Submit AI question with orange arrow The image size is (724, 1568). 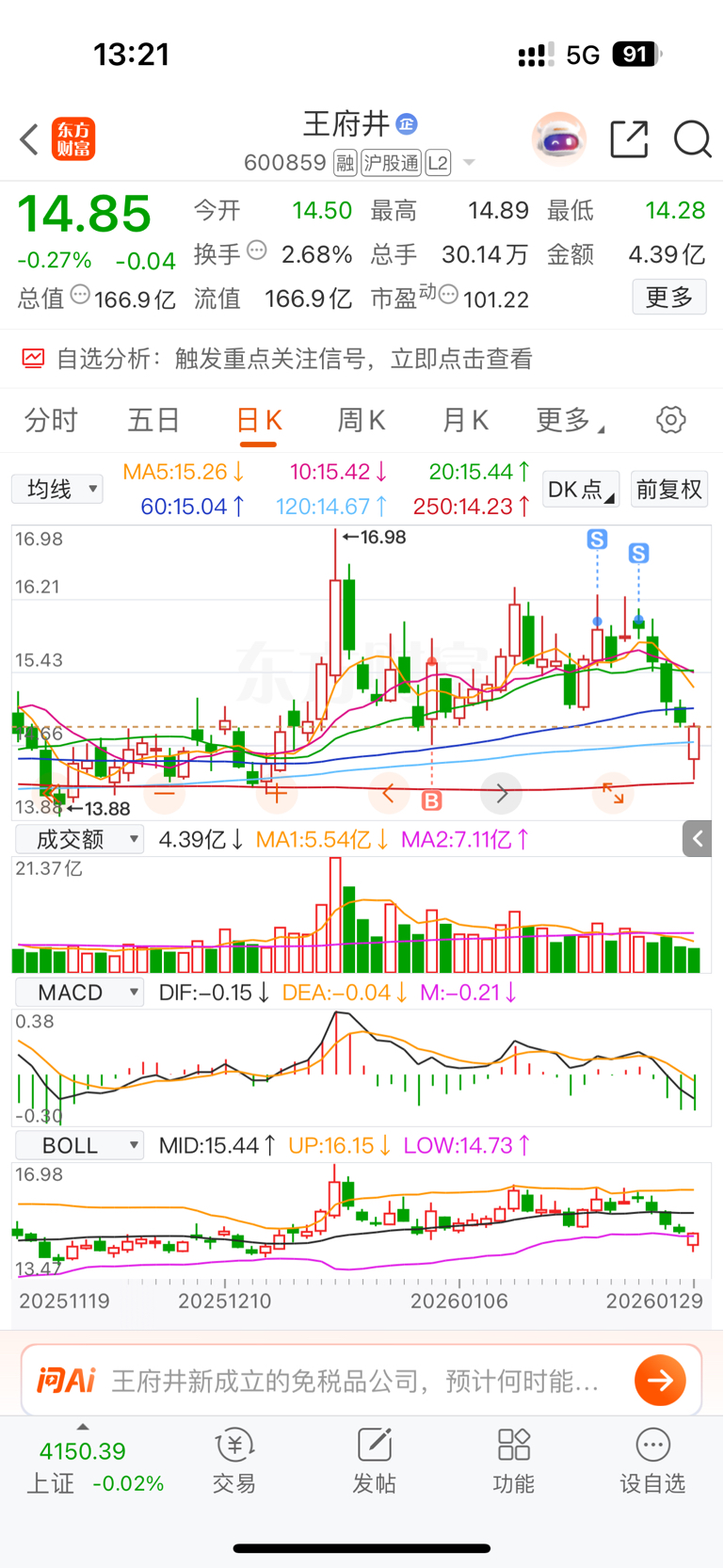pos(660,1381)
